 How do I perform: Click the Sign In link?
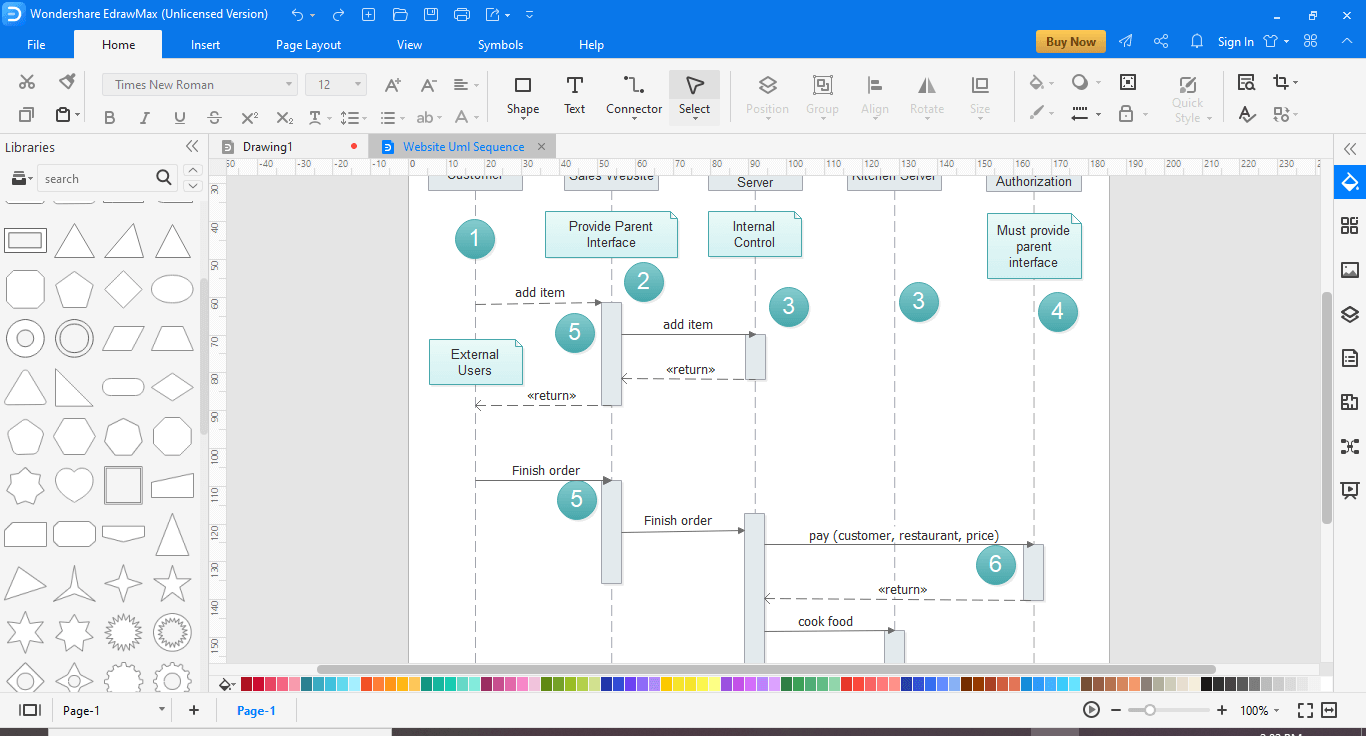pos(1235,41)
